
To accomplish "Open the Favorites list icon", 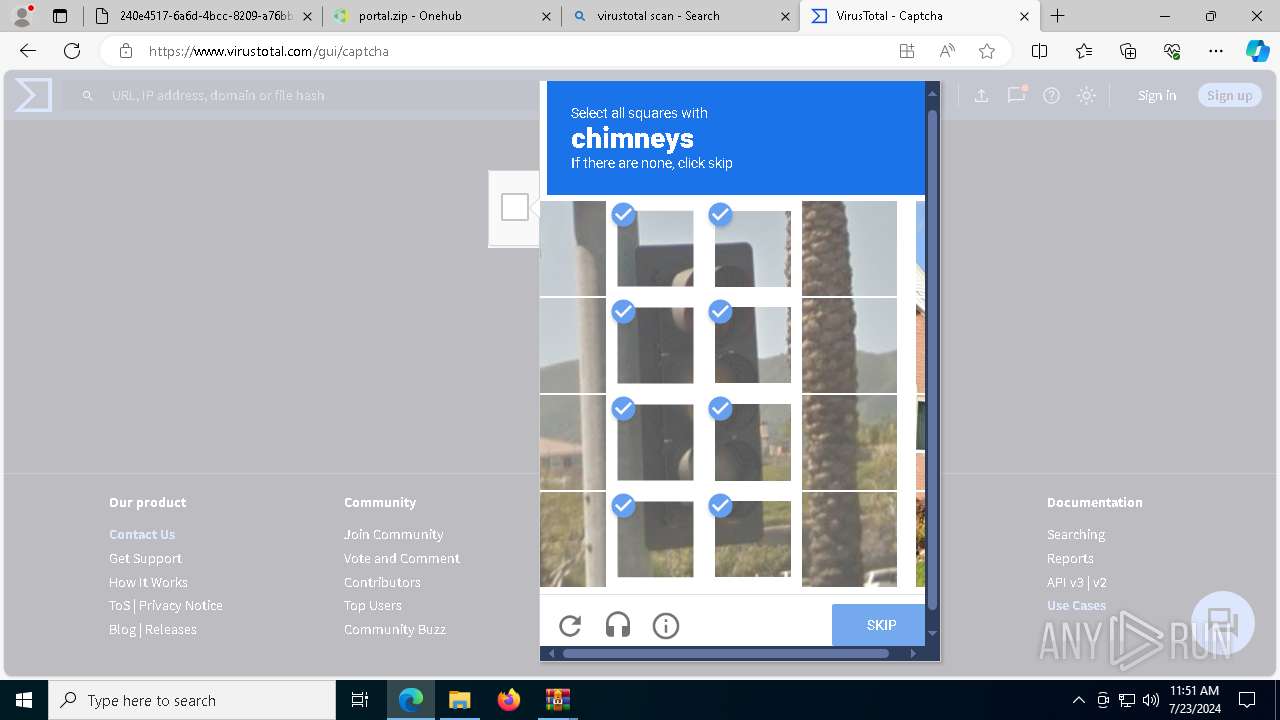I will (1084, 51).
